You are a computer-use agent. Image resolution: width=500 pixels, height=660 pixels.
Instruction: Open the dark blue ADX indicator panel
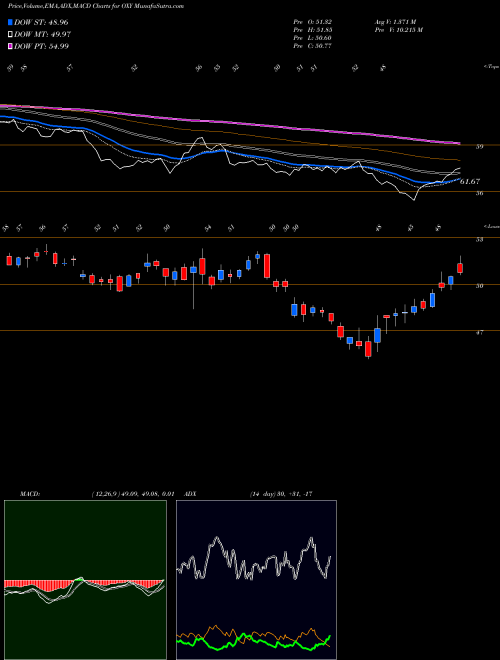[x=256, y=580]
